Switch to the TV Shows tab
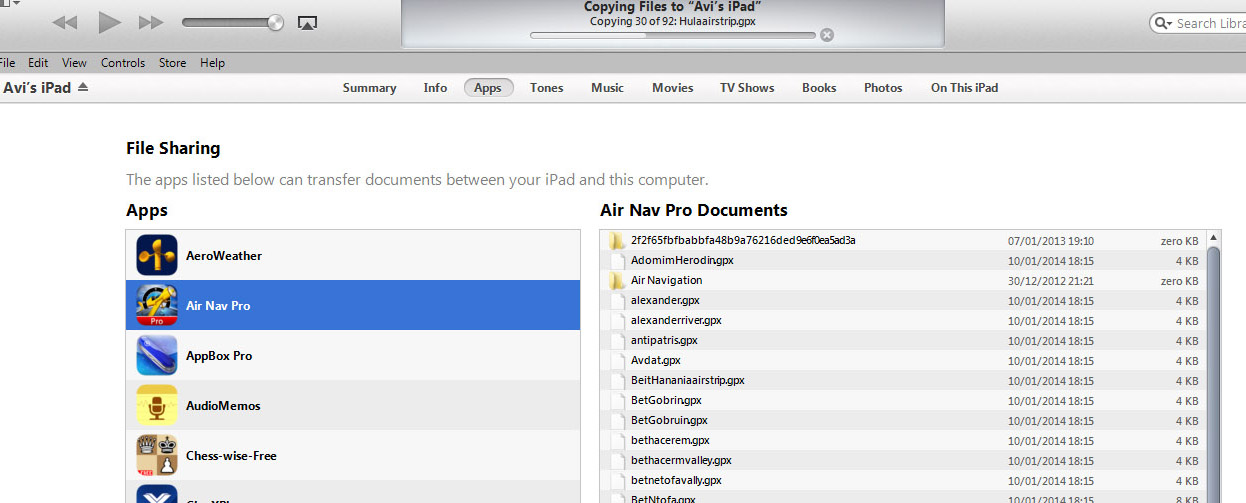Viewport: 1246px width, 503px height. [747, 87]
